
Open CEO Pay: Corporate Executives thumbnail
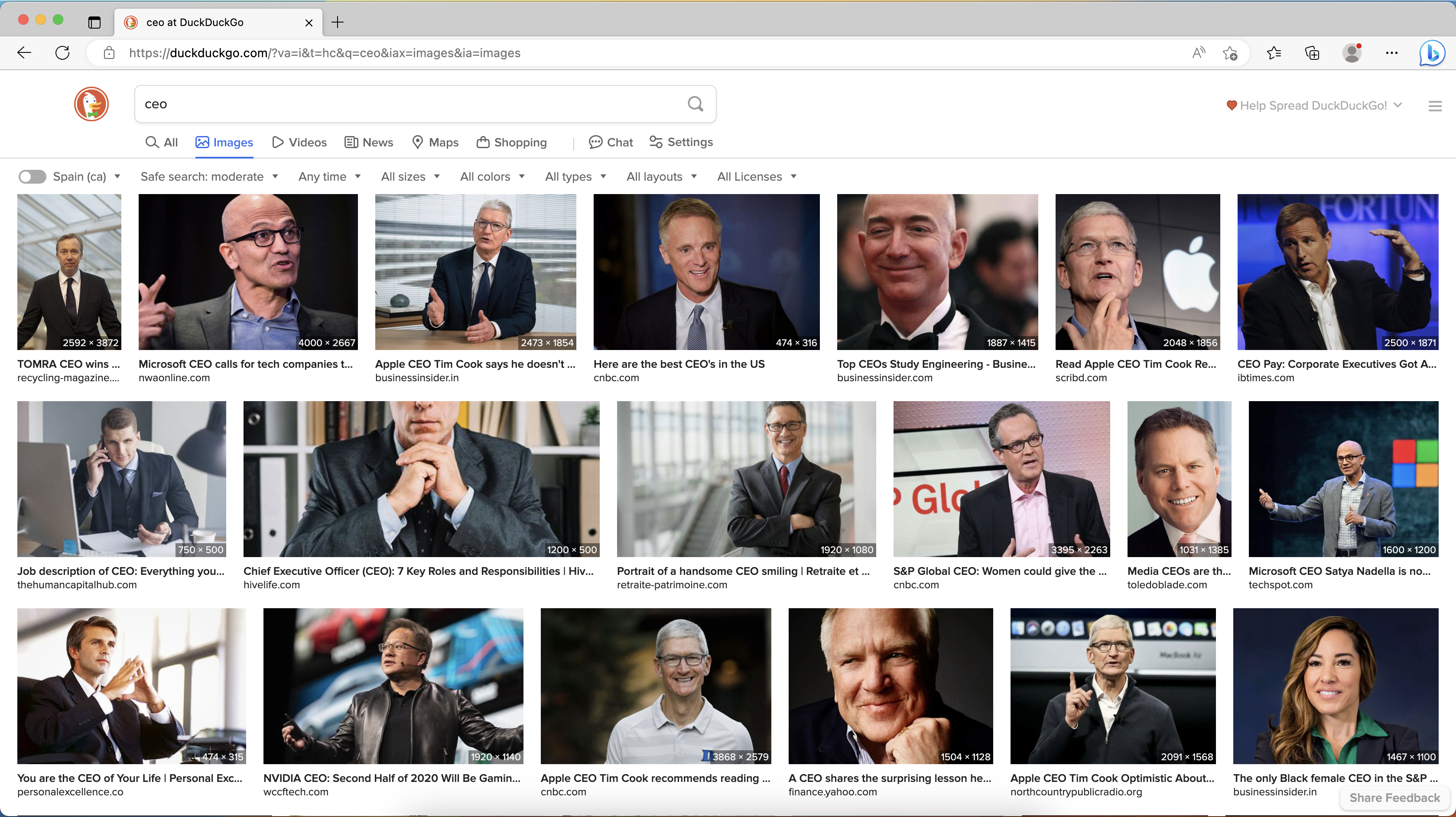(1338, 272)
